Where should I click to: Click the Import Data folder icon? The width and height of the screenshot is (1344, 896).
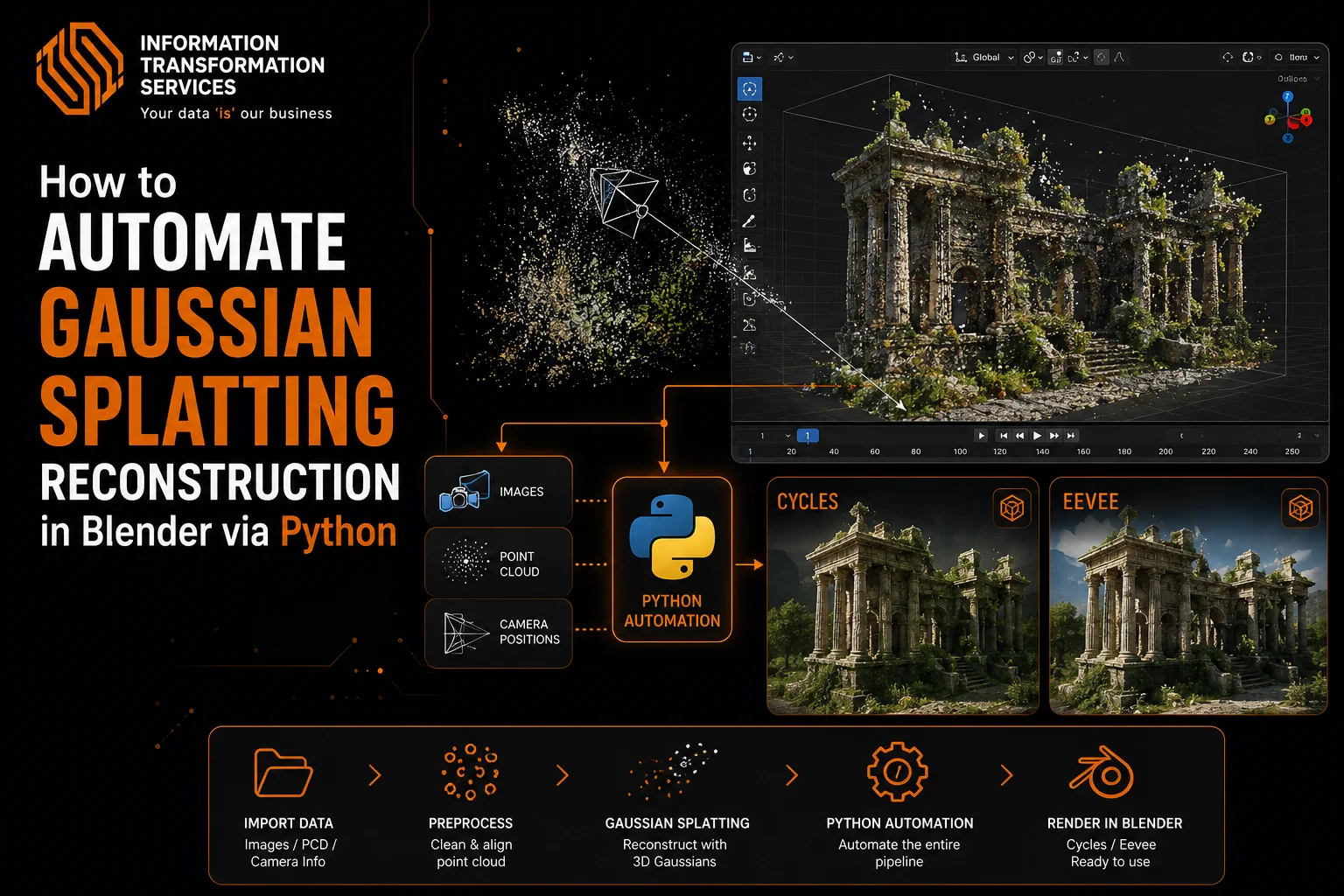pyautogui.click(x=283, y=773)
